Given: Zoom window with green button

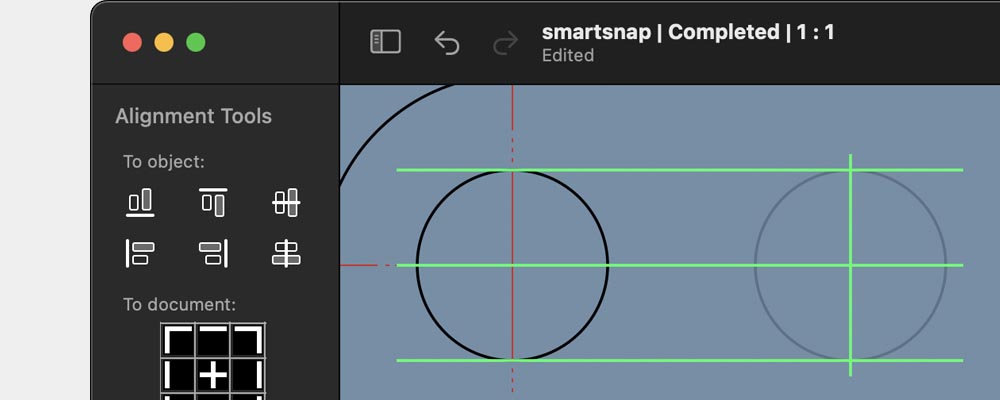Looking at the screenshot, I should [196, 43].
